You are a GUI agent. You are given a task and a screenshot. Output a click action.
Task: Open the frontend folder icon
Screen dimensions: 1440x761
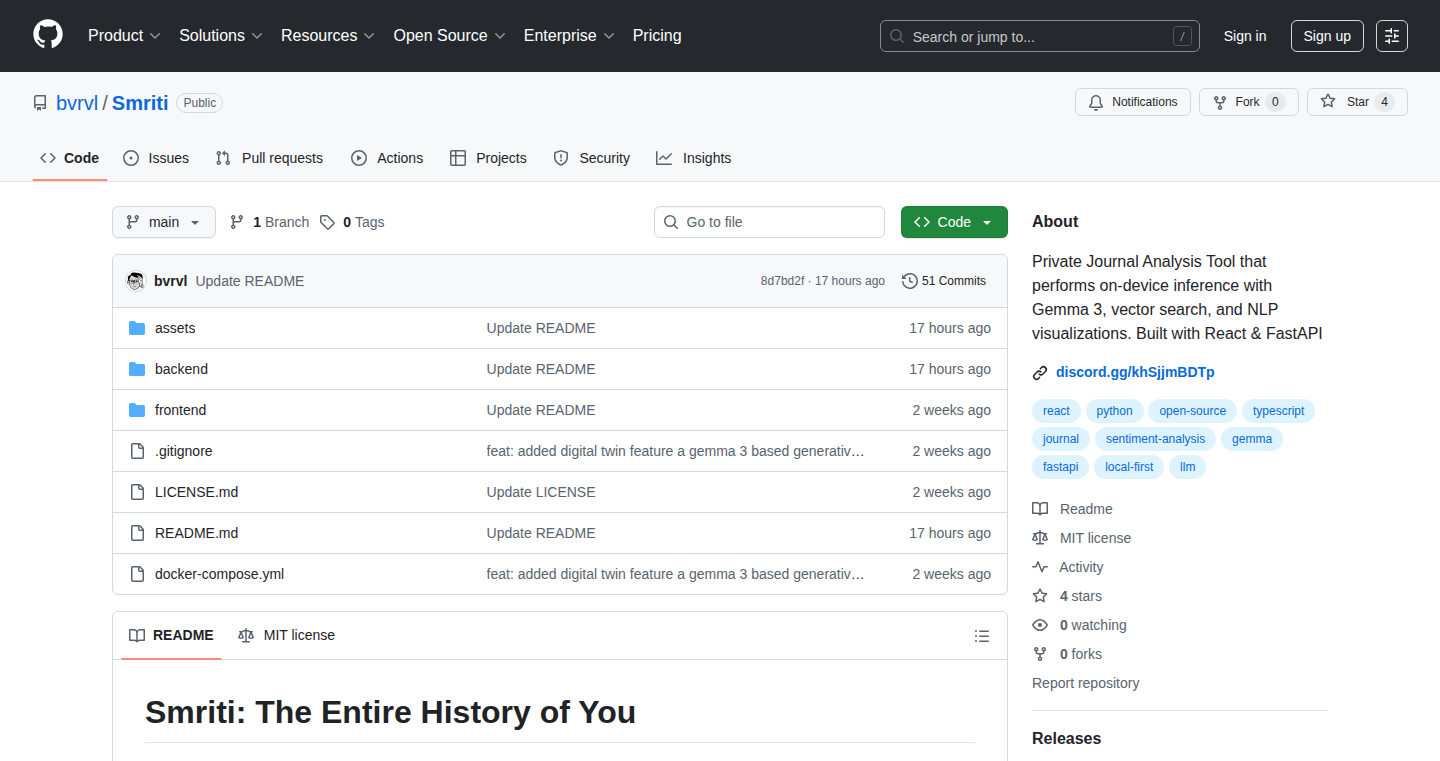pyautogui.click(x=137, y=410)
